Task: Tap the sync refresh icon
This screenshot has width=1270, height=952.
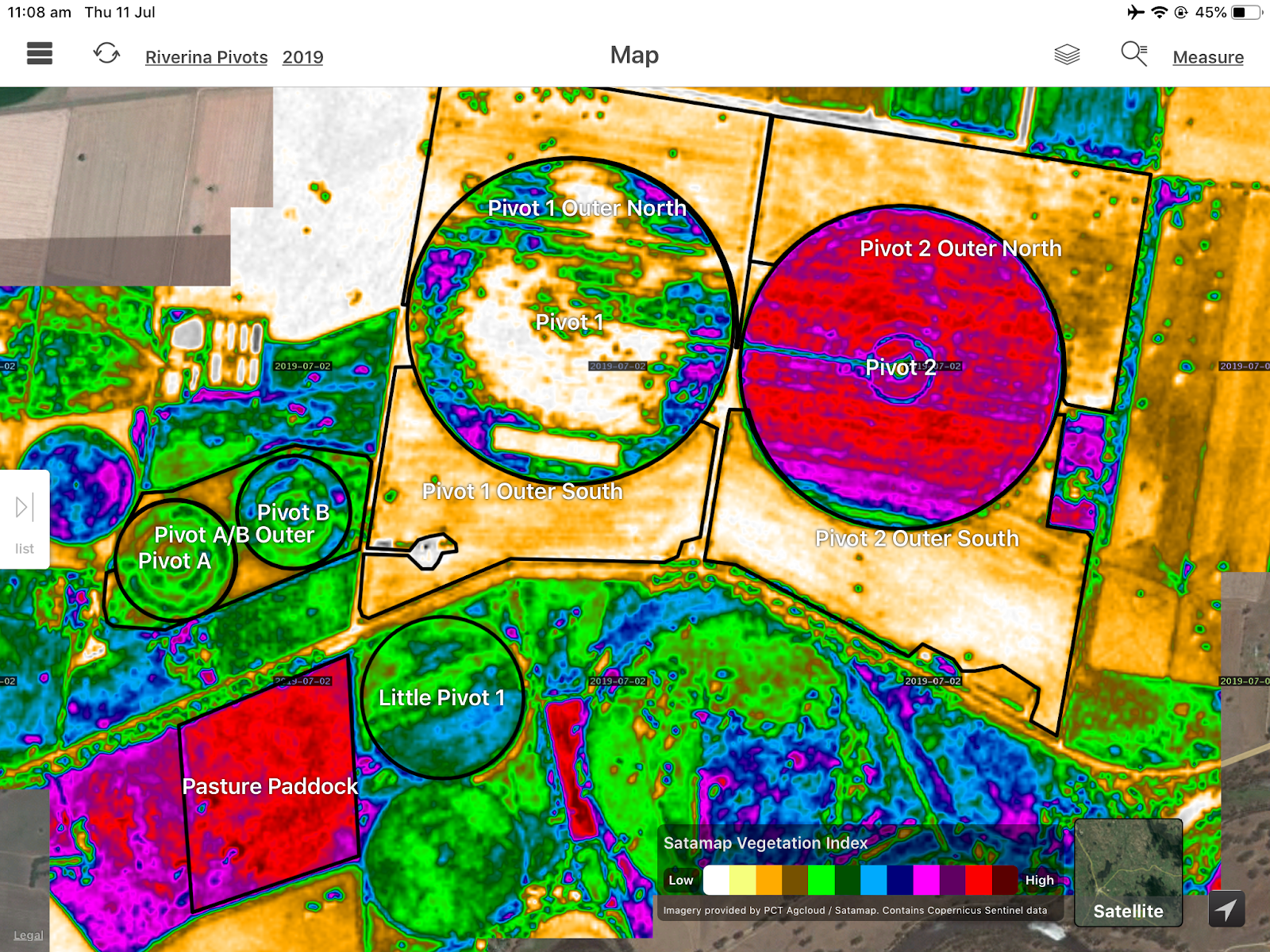Action: coord(106,54)
